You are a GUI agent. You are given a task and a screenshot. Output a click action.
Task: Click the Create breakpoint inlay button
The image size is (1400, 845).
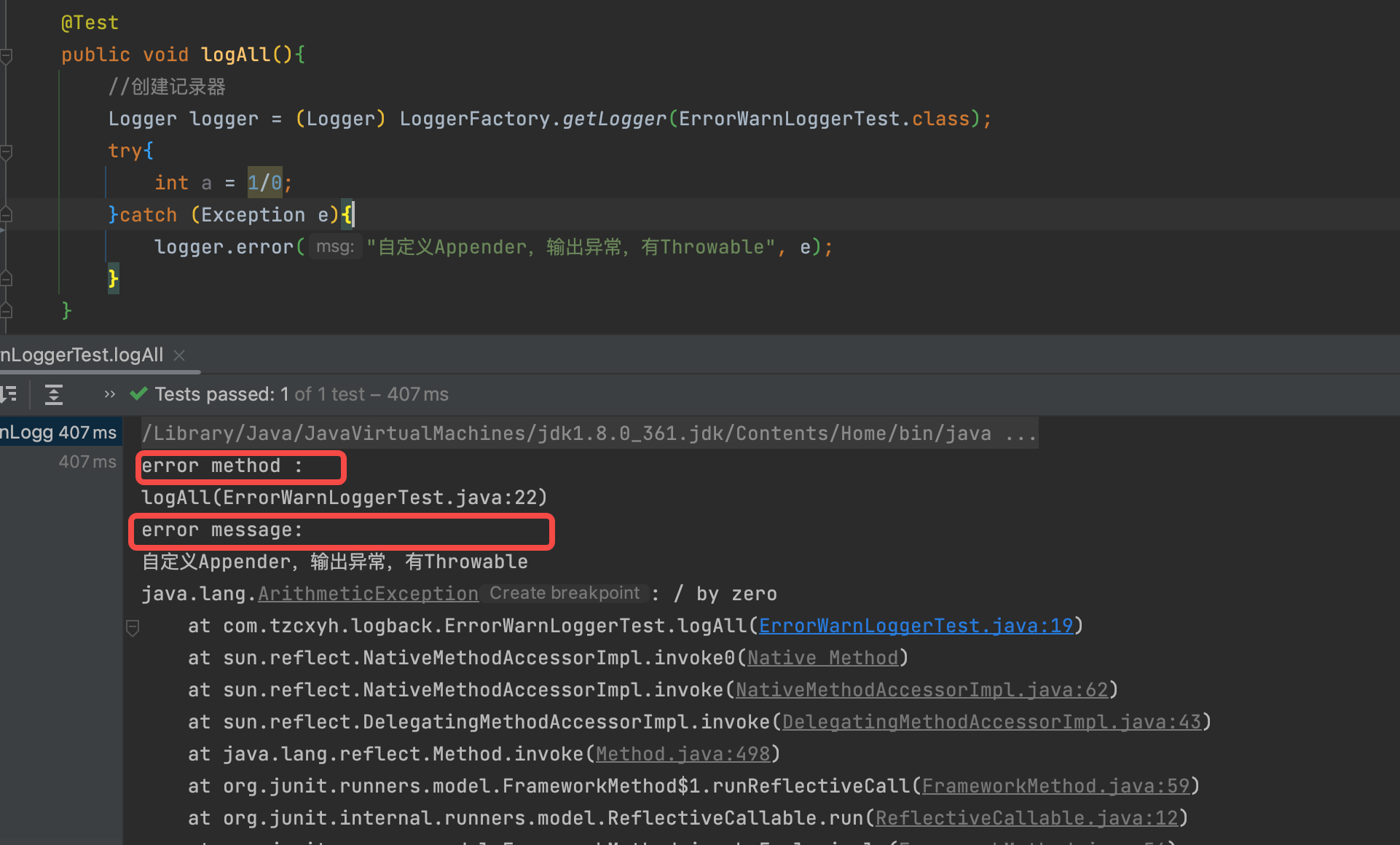[565, 594]
